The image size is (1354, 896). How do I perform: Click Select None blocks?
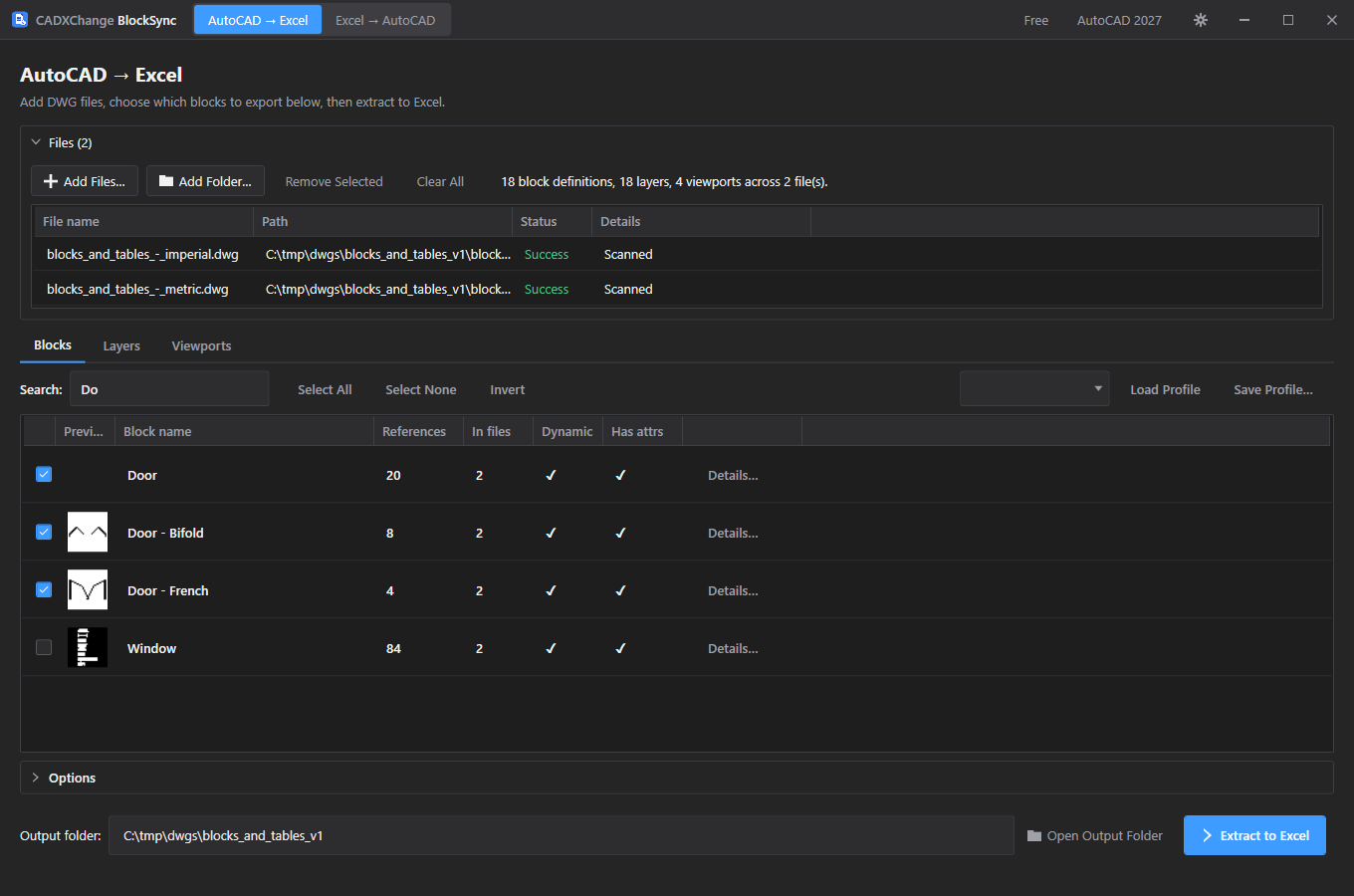pyautogui.click(x=421, y=389)
